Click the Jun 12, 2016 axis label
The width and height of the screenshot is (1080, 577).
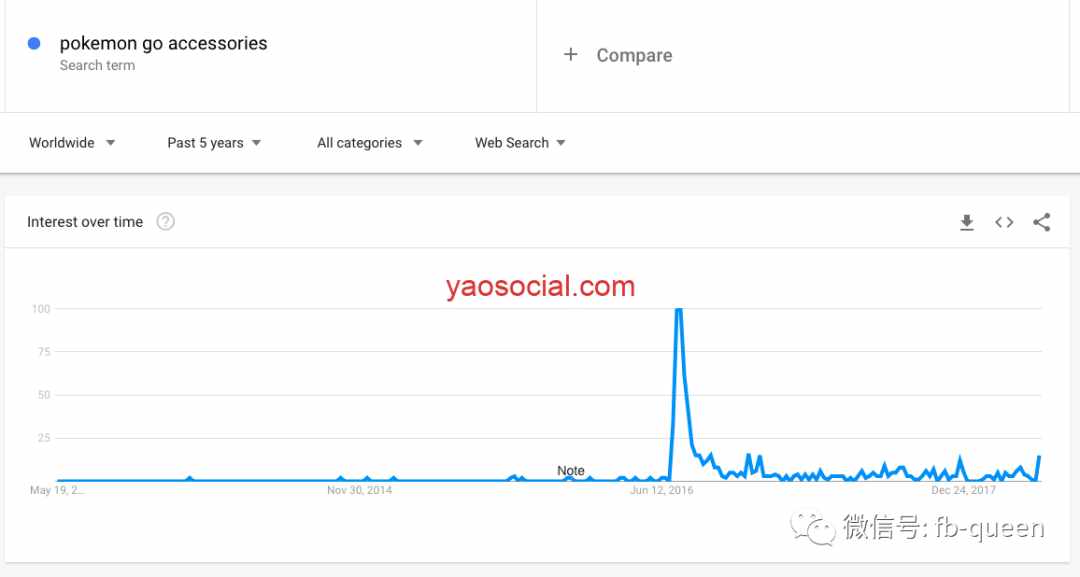(661, 490)
